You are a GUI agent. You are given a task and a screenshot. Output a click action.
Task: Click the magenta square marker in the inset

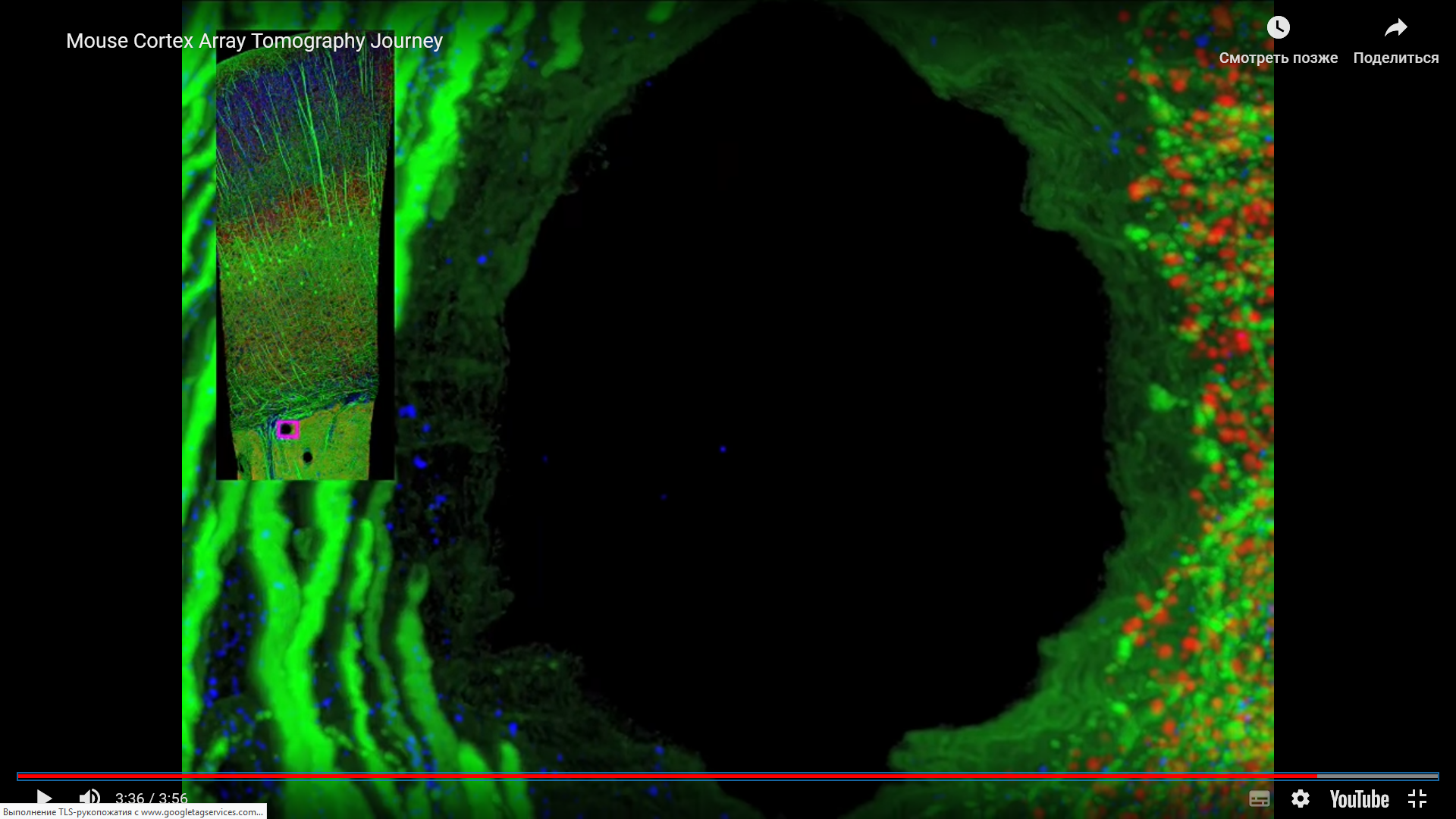[287, 430]
